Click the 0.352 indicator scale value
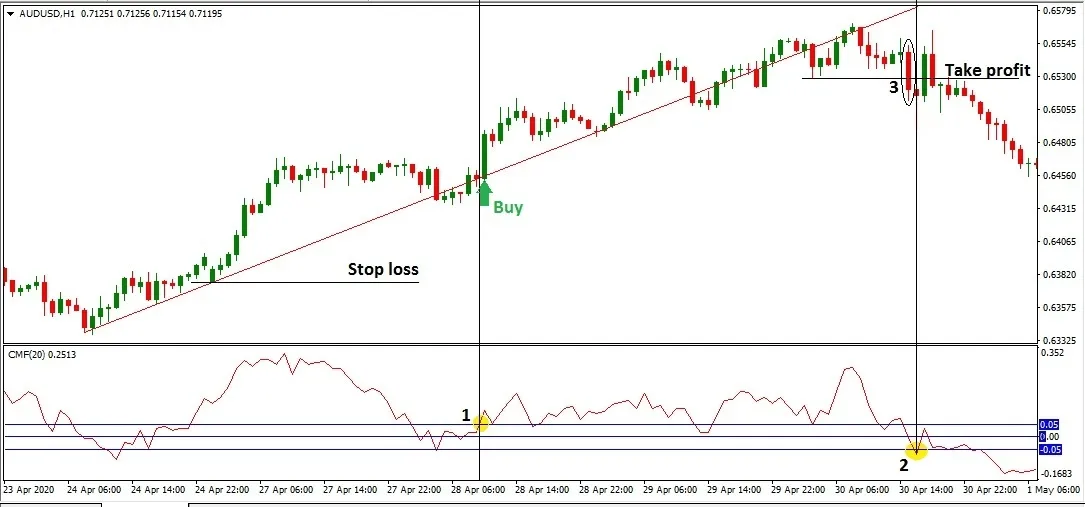 click(x=1052, y=353)
